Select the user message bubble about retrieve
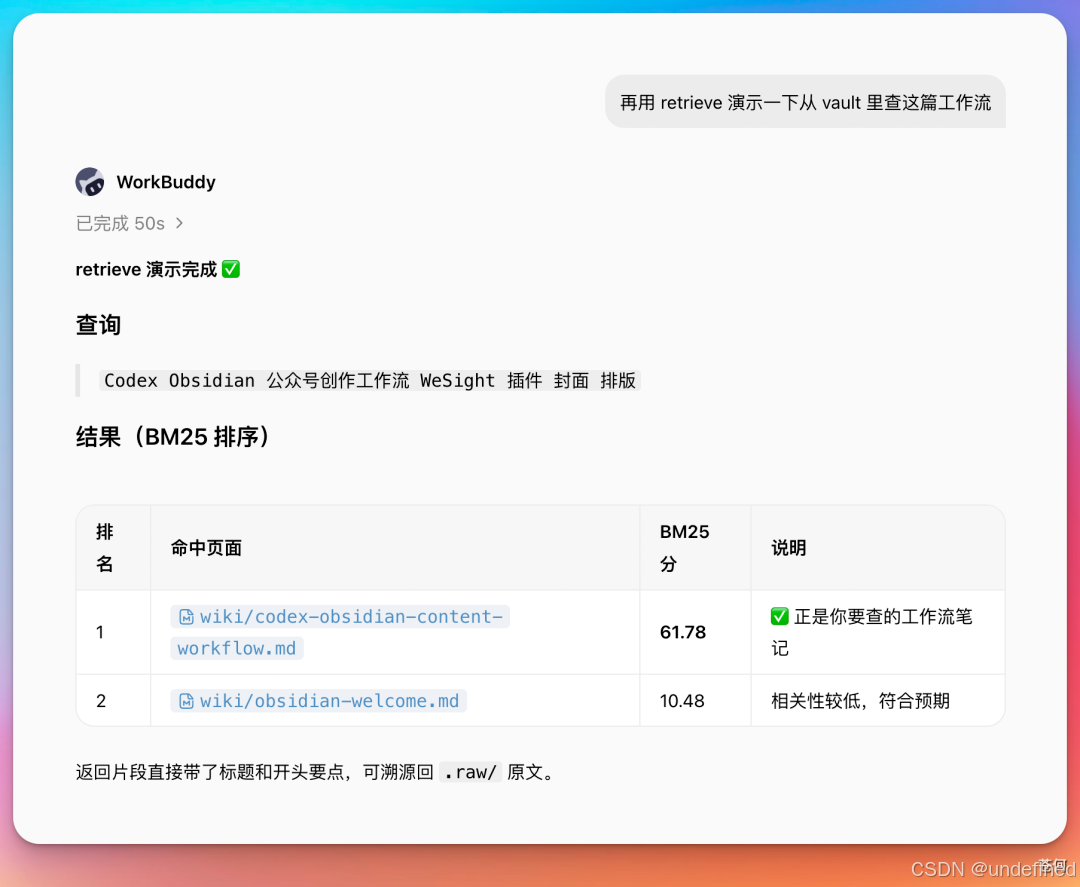This screenshot has height=887, width=1080. point(805,102)
